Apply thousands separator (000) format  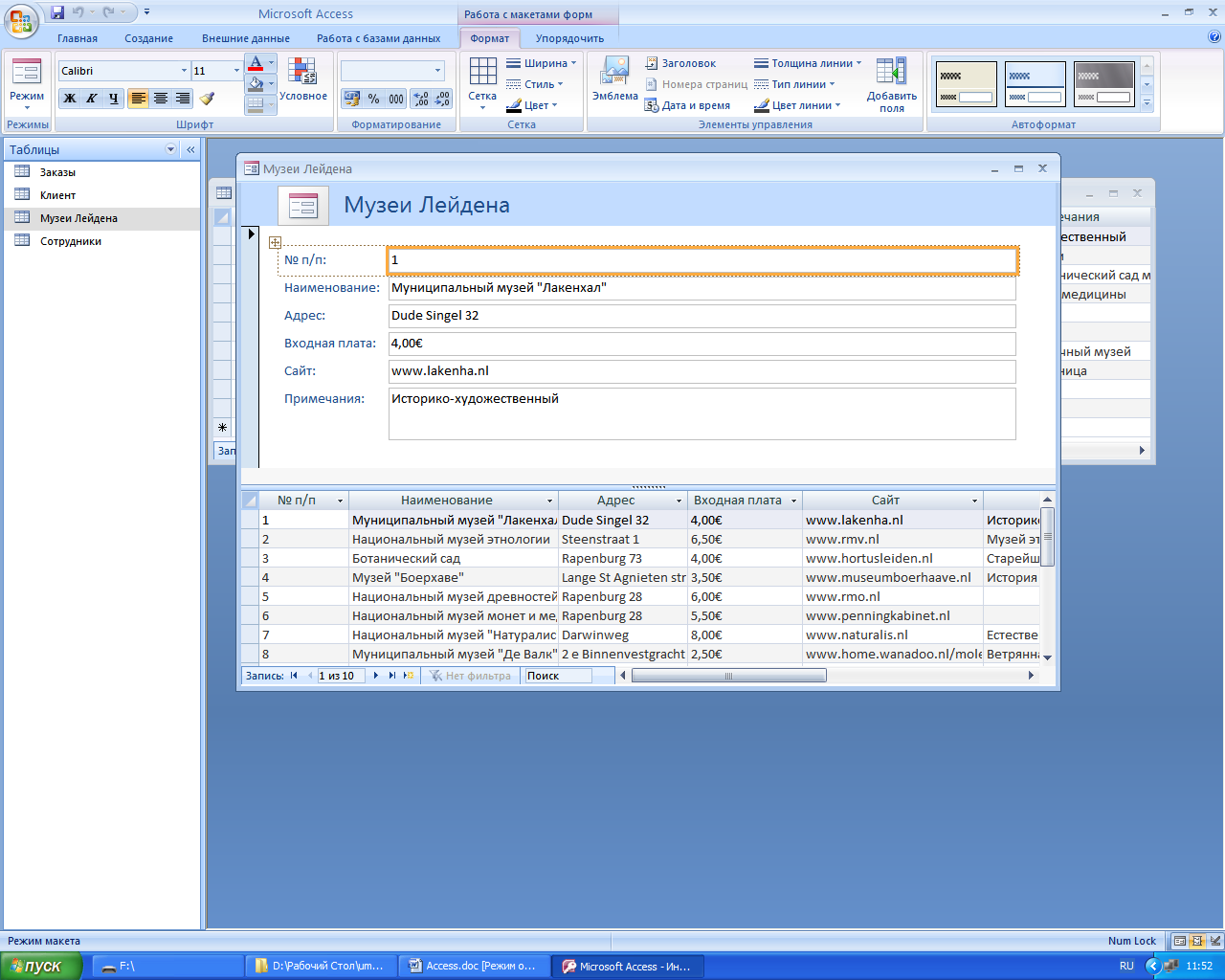pyautogui.click(x=395, y=99)
